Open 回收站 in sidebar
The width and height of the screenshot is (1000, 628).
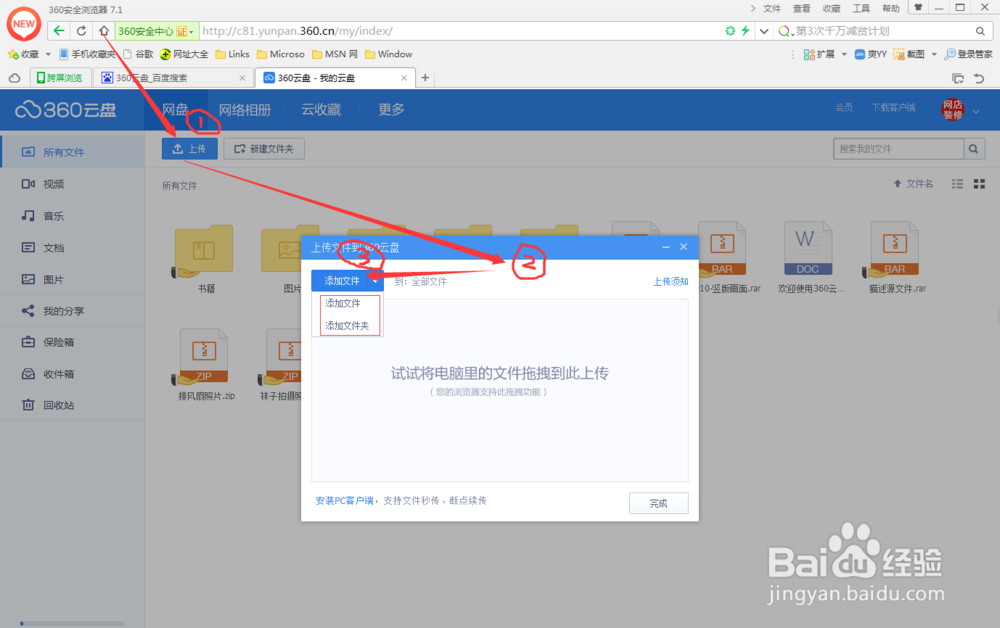[x=73, y=405]
